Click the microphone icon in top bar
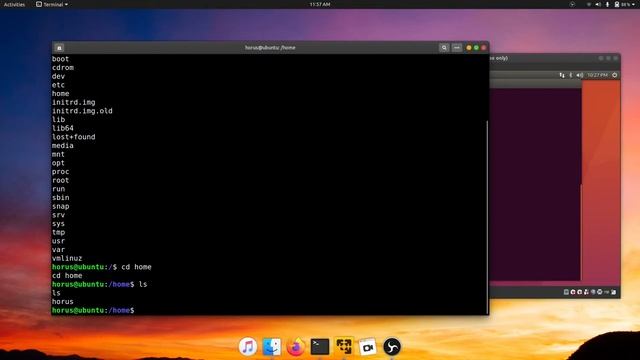 [x=607, y=4]
